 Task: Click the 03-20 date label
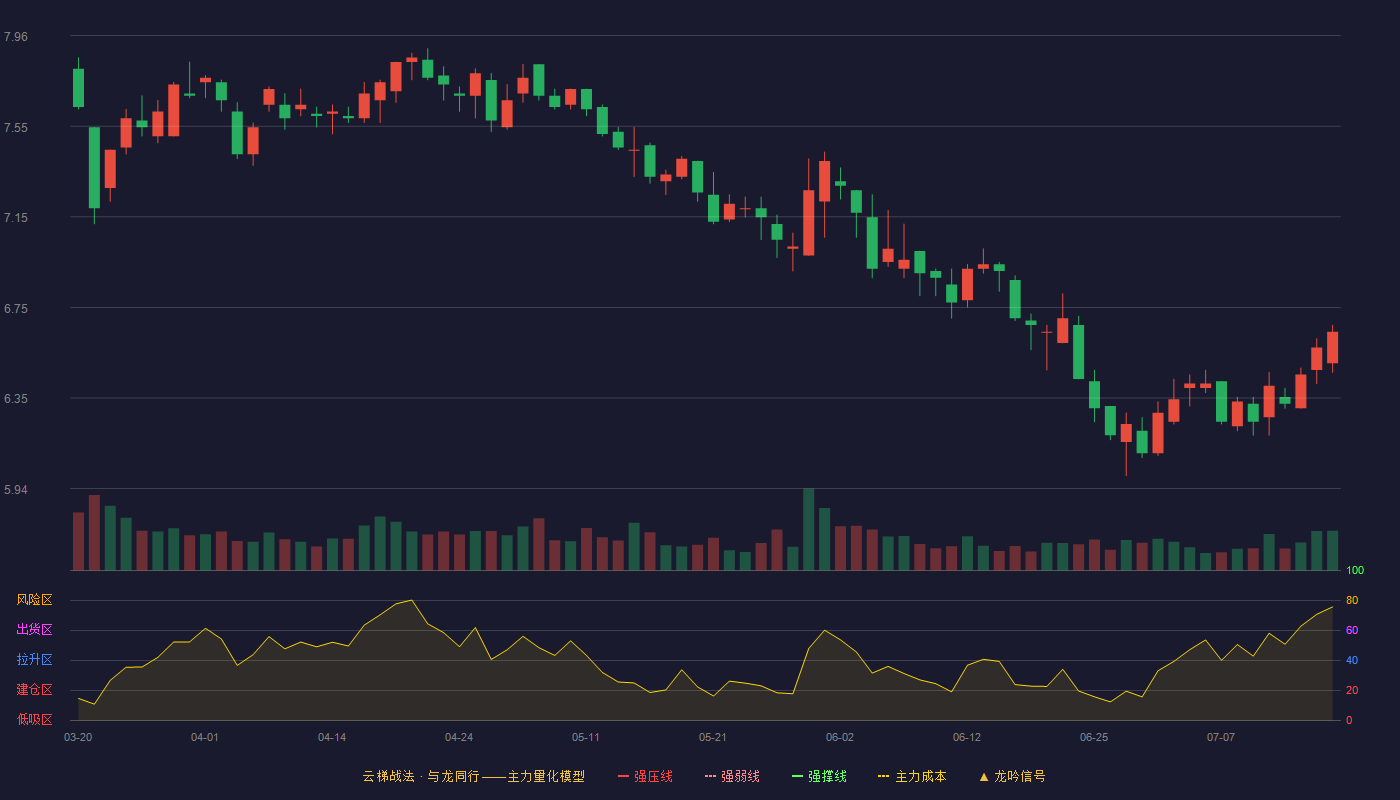78,737
